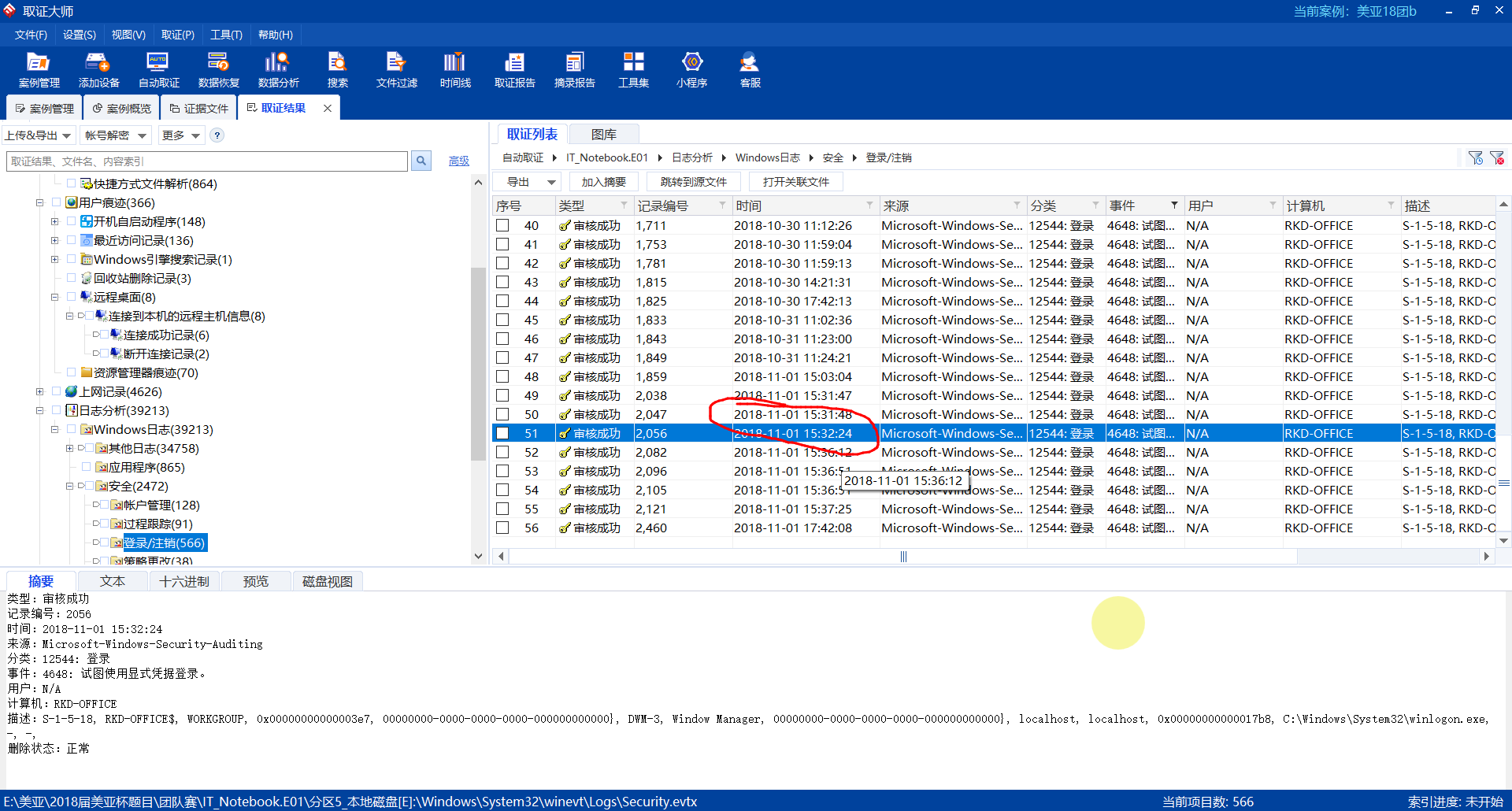Click the tree panel's vertical scrollbar thumb
Viewport: 1512px width, 811px height.
[x=478, y=364]
